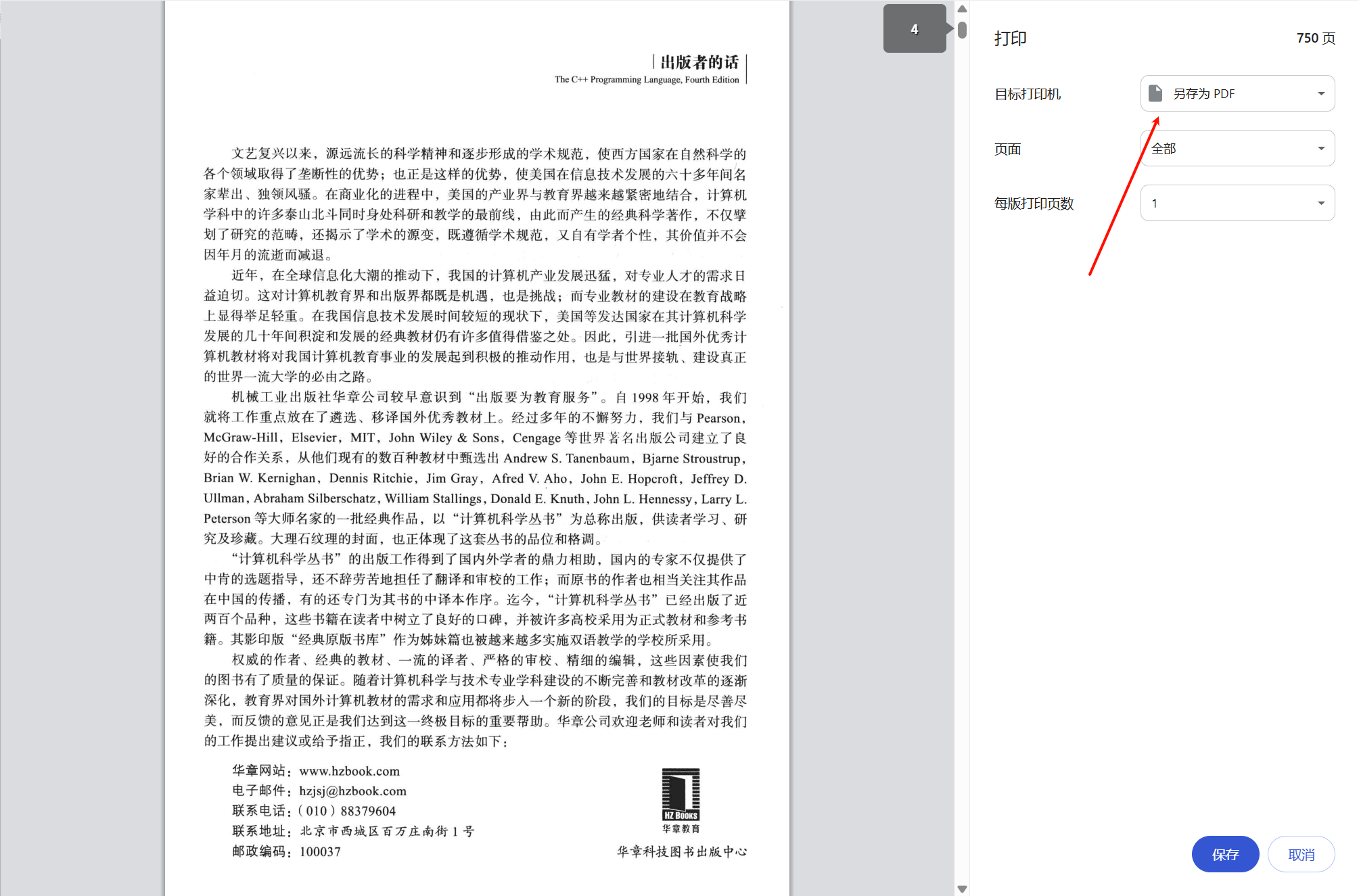The image size is (1359, 896).
Task: Click the www.hzbook.com web address in preview
Action: point(349,771)
